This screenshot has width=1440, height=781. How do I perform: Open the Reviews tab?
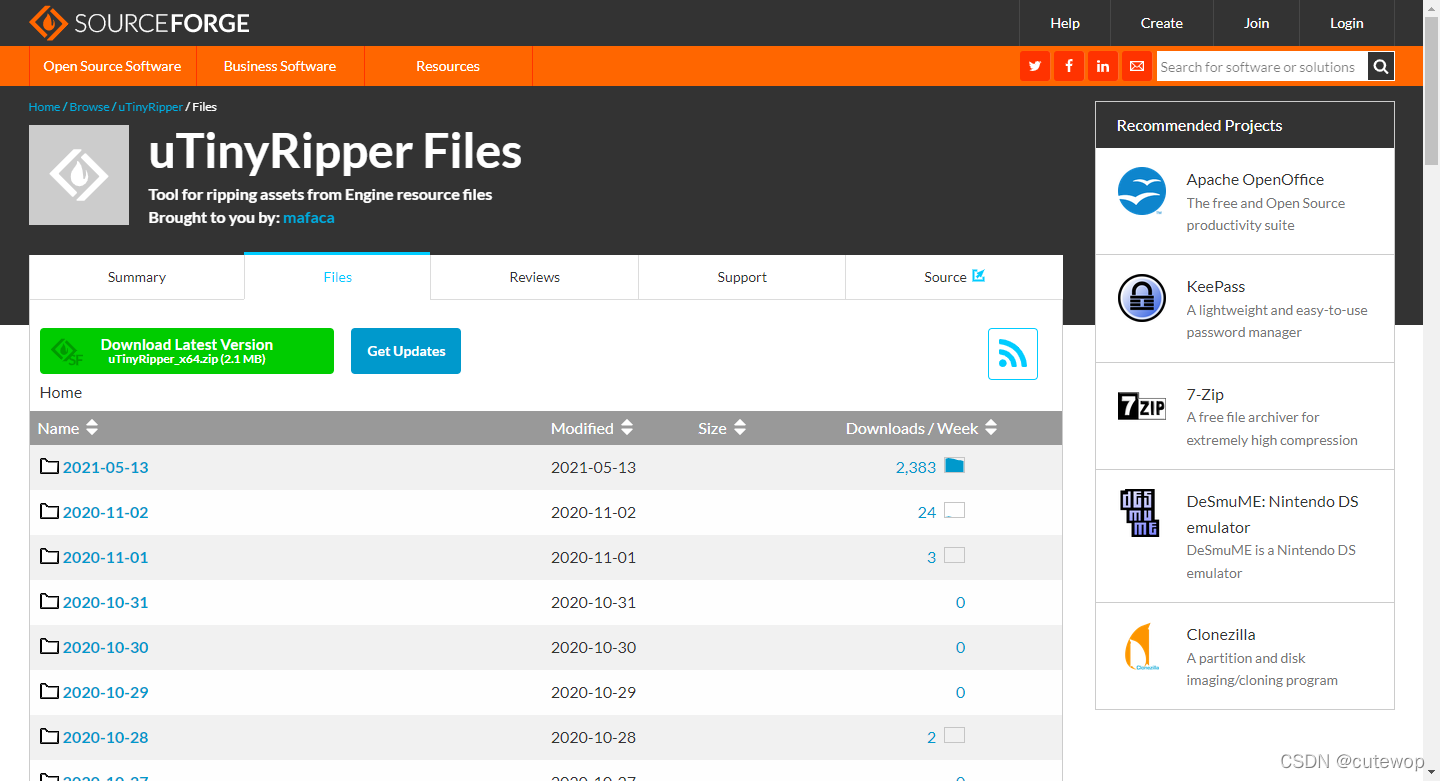535,277
